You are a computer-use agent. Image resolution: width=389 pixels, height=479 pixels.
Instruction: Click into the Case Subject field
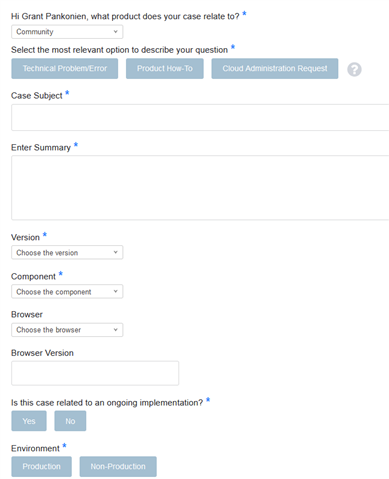pyautogui.click(x=200, y=117)
